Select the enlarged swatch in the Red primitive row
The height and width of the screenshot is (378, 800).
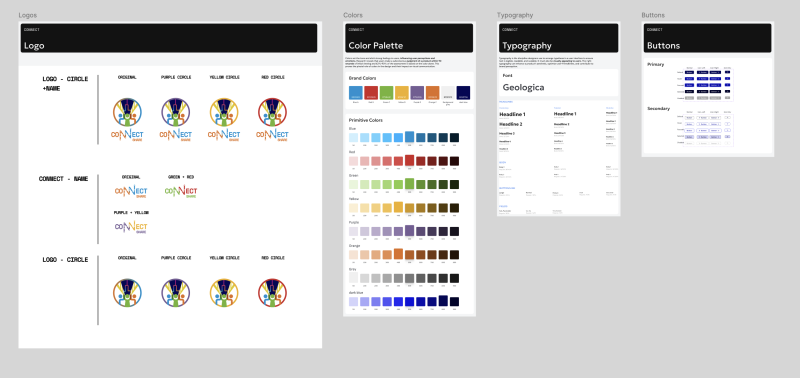click(409, 160)
